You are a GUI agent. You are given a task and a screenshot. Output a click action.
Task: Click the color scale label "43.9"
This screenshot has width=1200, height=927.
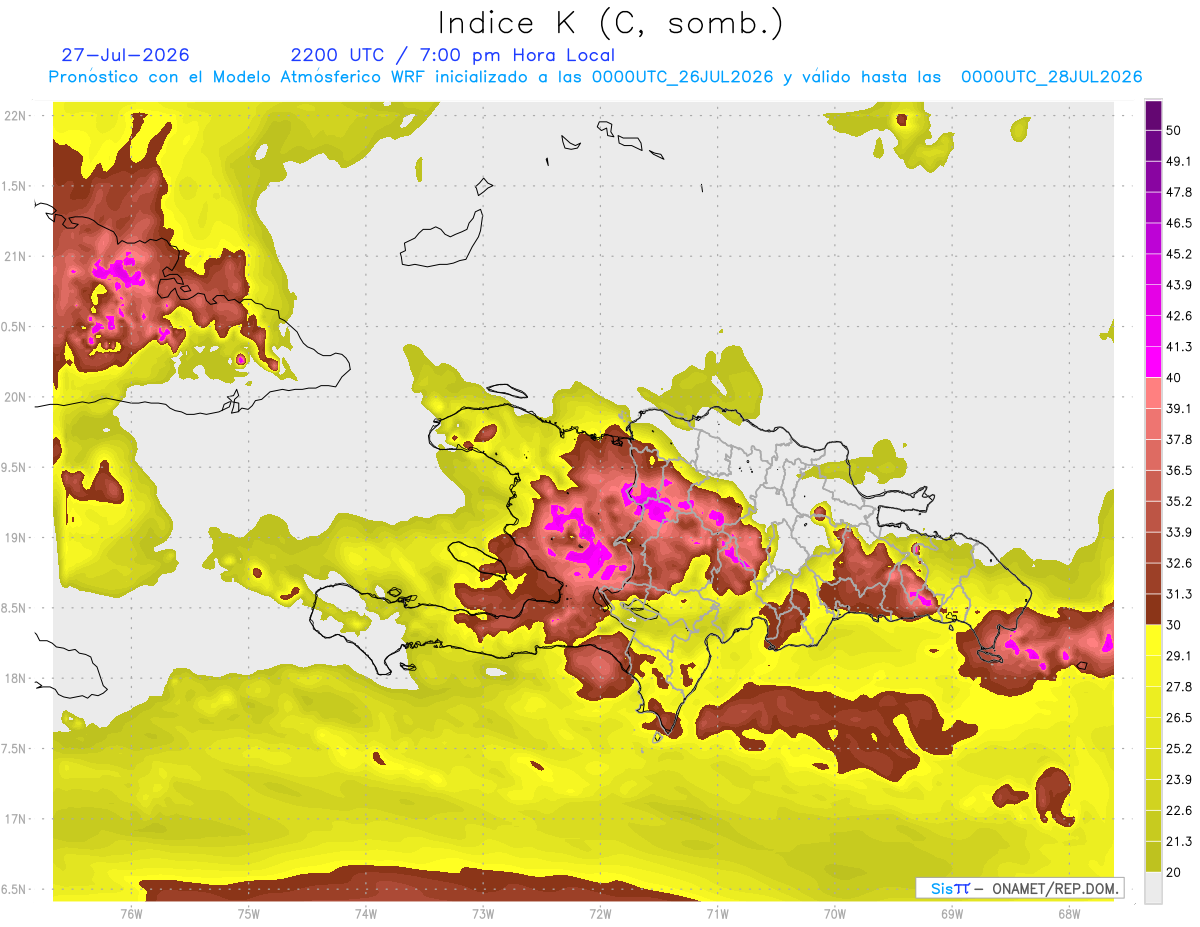[x=1179, y=285]
